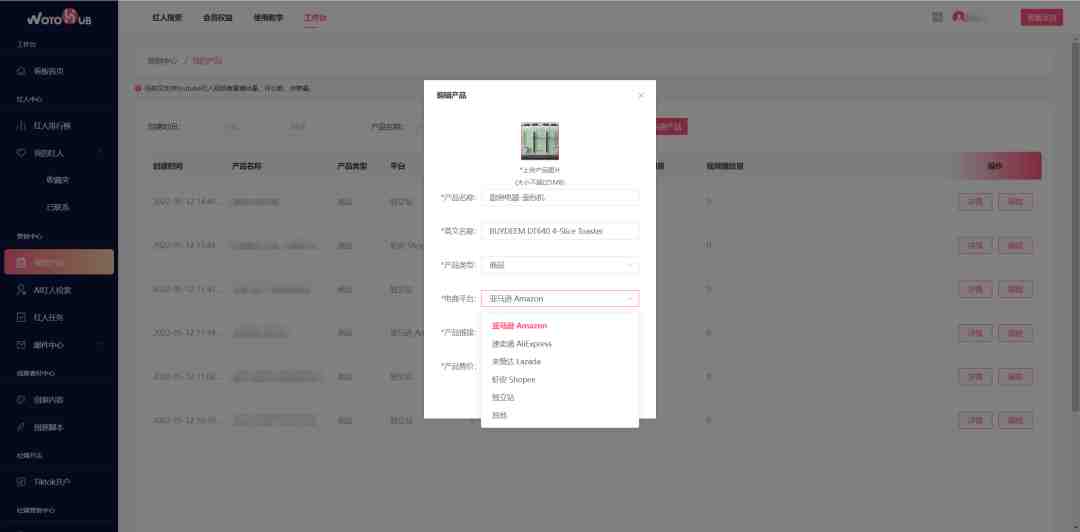Click the 我的产品 breadcrumb link
1080x532 pixels.
tap(207, 61)
